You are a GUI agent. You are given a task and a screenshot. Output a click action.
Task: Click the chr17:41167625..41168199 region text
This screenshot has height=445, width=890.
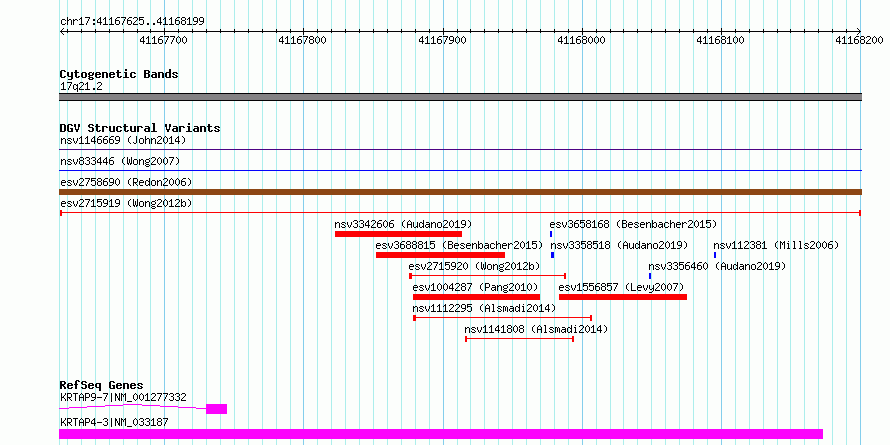click(132, 22)
